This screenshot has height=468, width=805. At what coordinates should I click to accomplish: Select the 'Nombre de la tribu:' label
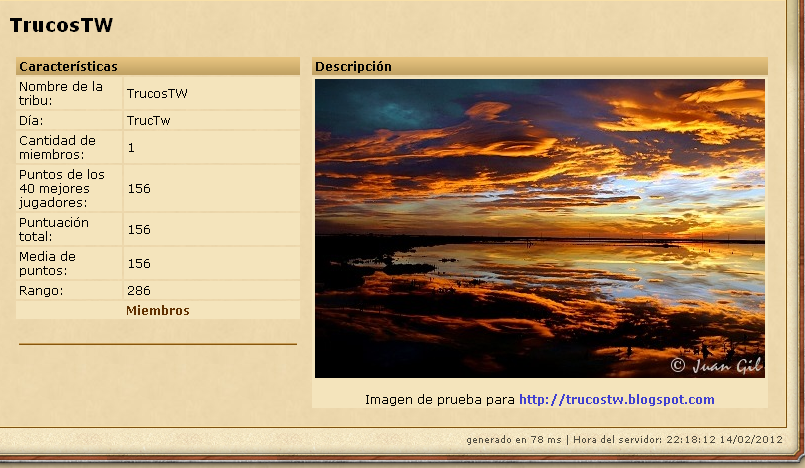click(x=61, y=93)
